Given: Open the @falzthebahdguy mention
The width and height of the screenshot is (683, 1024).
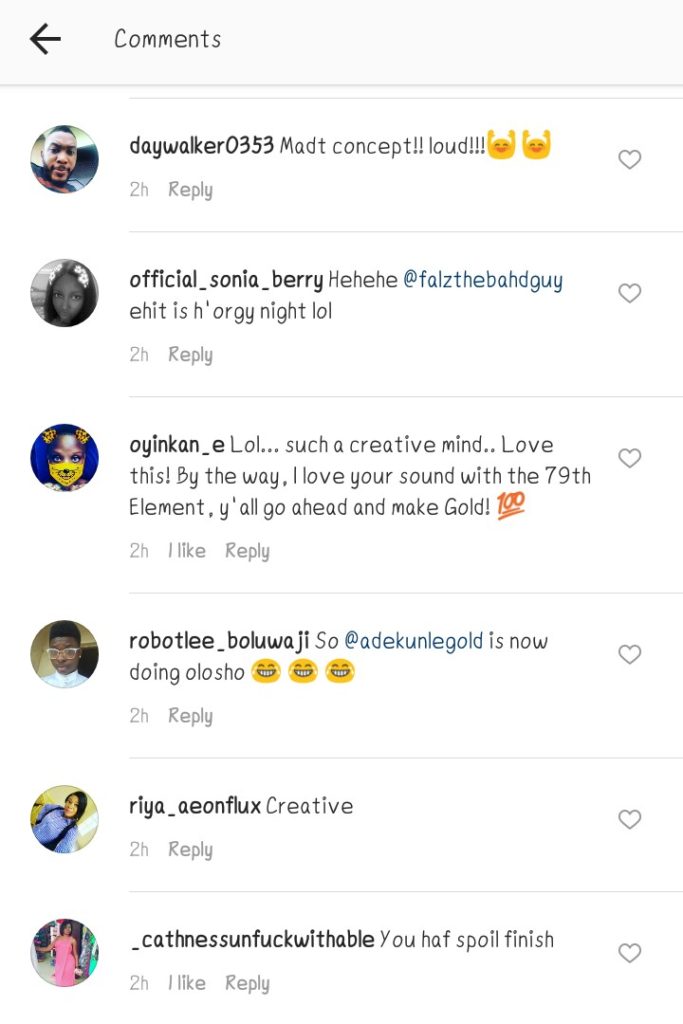Looking at the screenshot, I should coord(483,280).
